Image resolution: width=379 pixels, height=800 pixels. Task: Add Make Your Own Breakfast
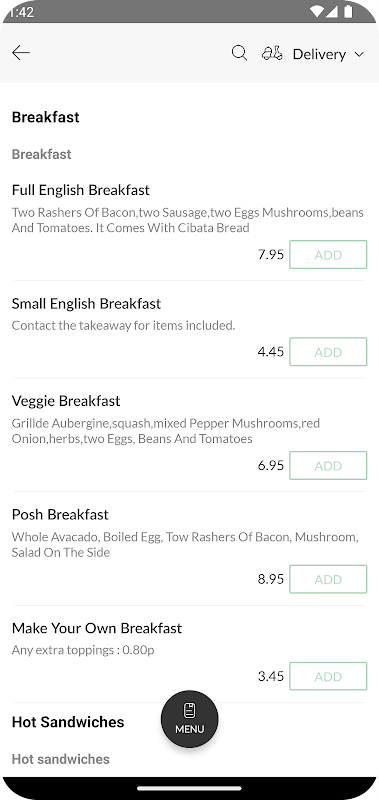328,677
